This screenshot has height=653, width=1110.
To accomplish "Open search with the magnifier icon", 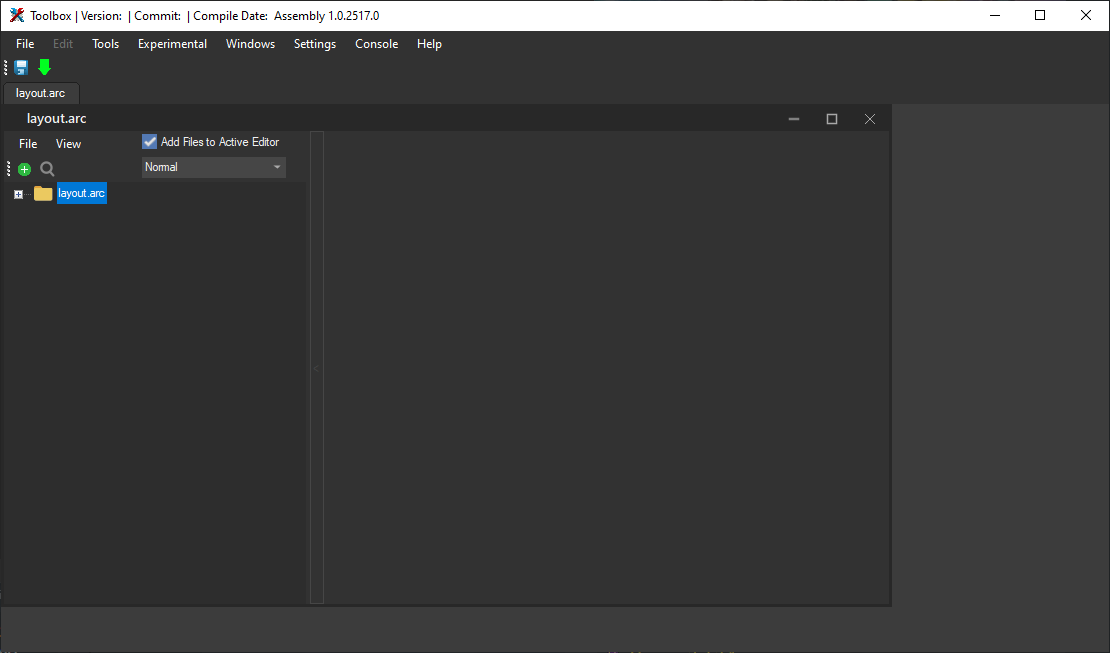I will pyautogui.click(x=47, y=169).
